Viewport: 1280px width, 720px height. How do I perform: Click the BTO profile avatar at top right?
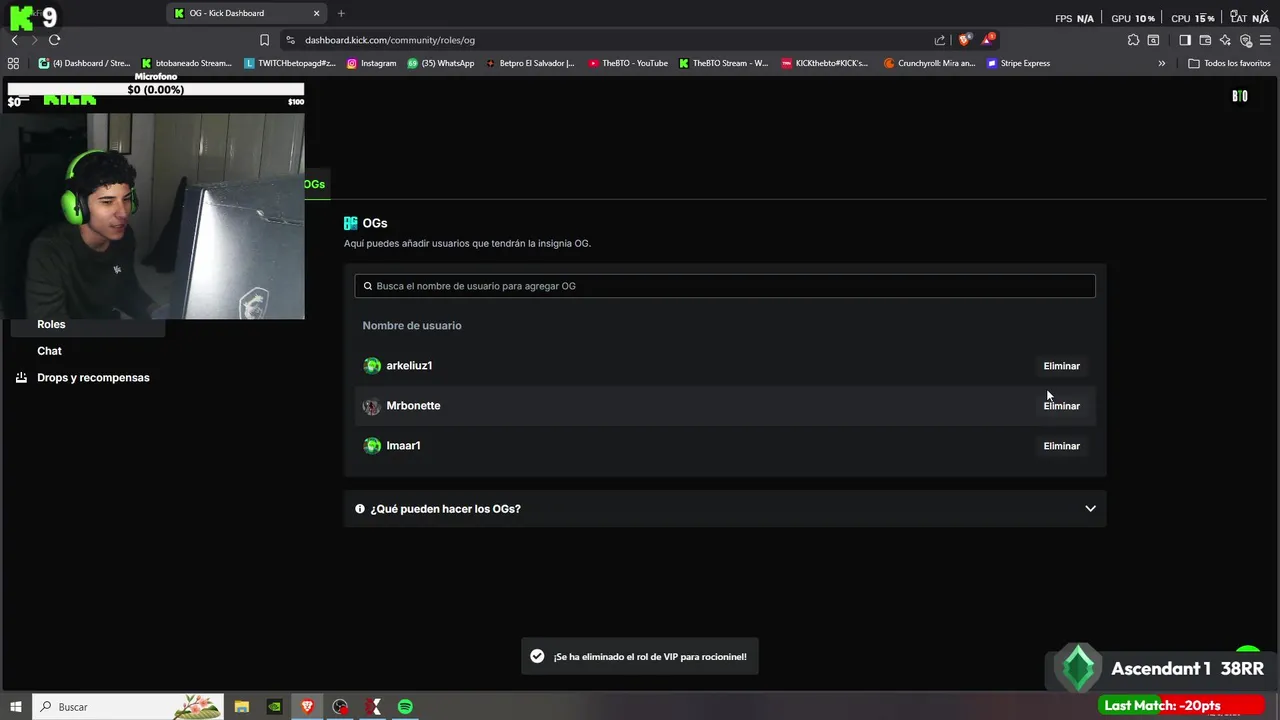pos(1240,96)
